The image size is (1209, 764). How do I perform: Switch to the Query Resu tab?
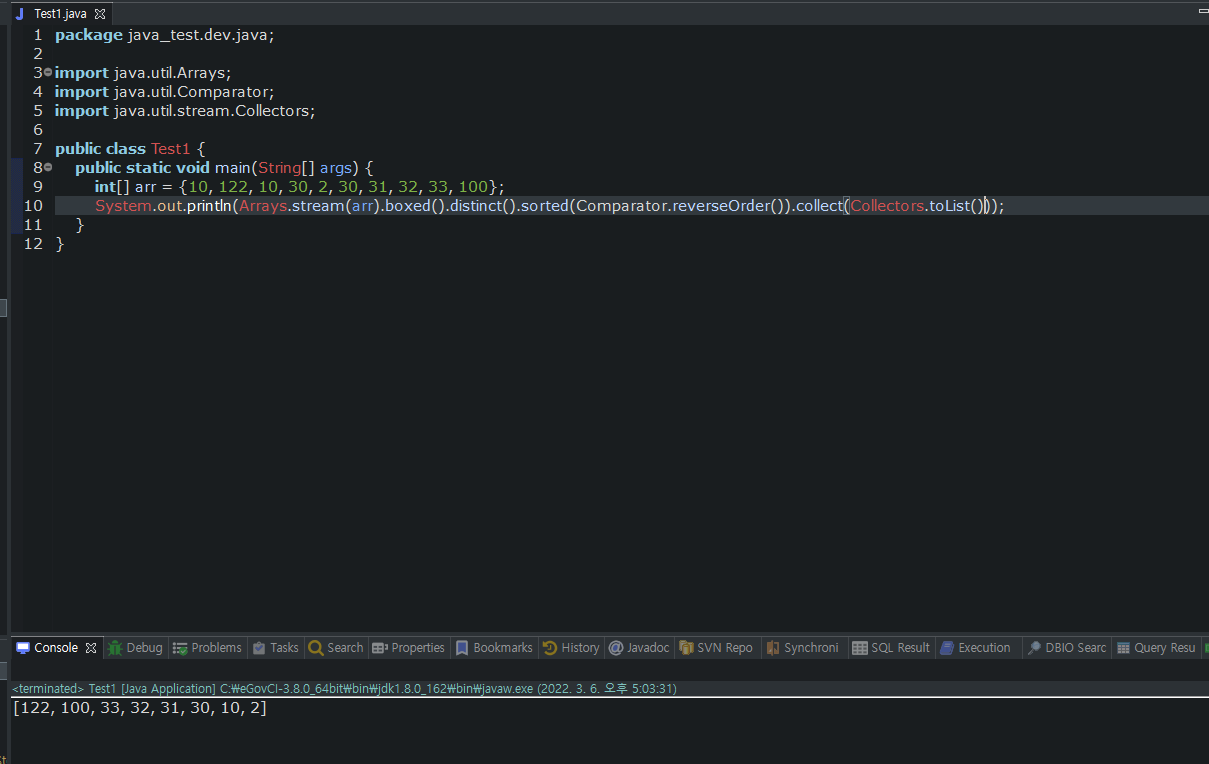1156,648
